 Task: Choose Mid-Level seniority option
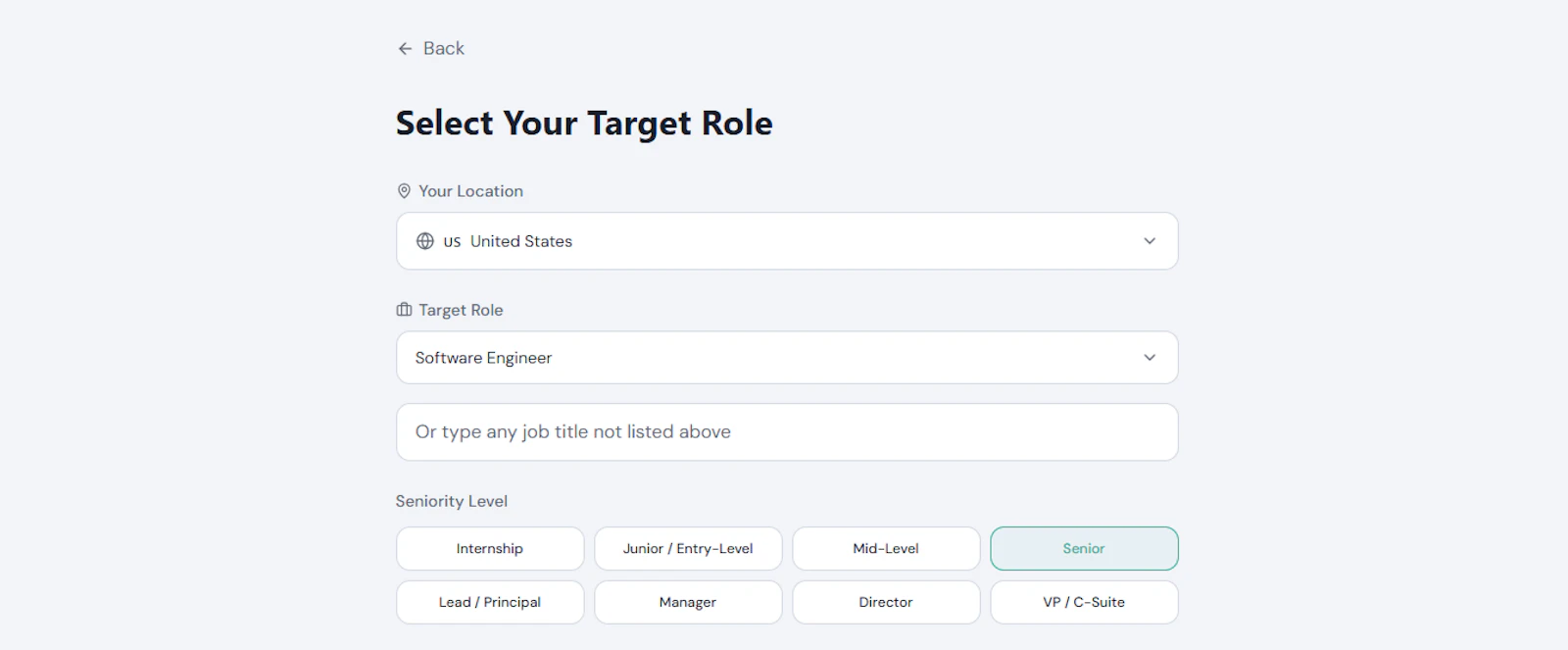[x=886, y=549]
